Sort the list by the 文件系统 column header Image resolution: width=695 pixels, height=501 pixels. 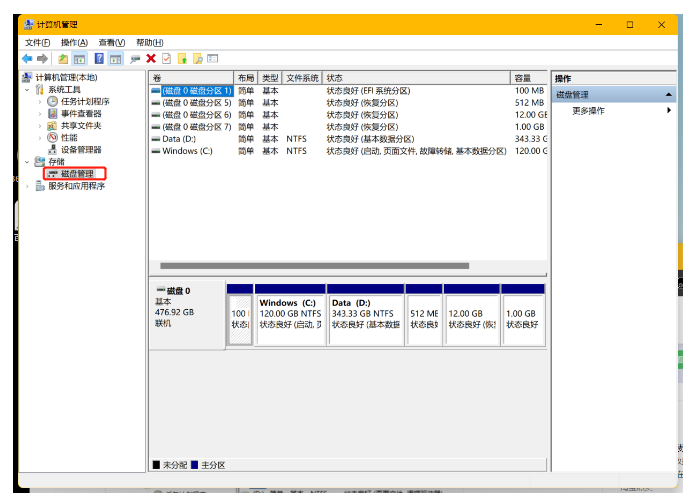click(x=302, y=78)
